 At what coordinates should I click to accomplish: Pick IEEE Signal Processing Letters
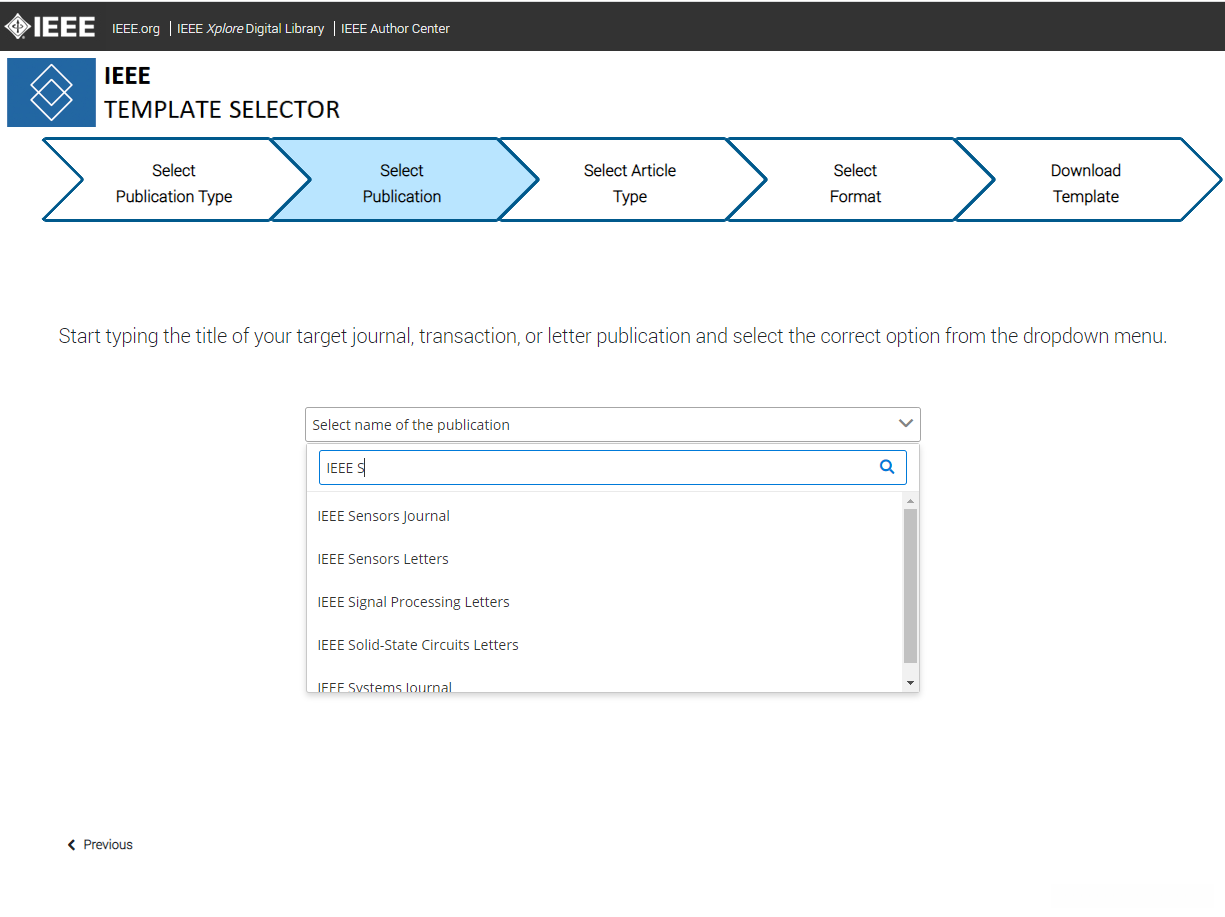pyautogui.click(x=413, y=602)
